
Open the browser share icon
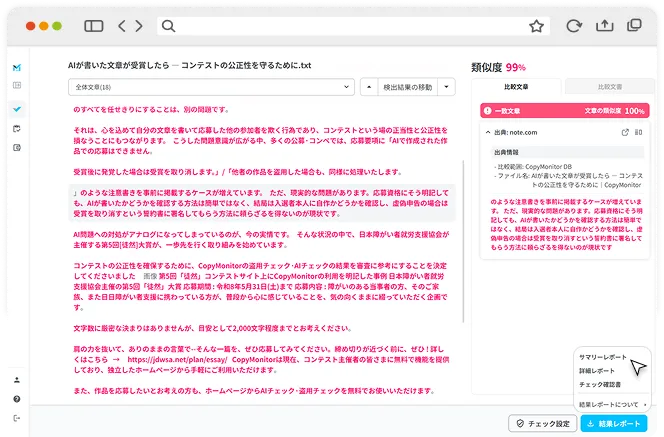(604, 25)
